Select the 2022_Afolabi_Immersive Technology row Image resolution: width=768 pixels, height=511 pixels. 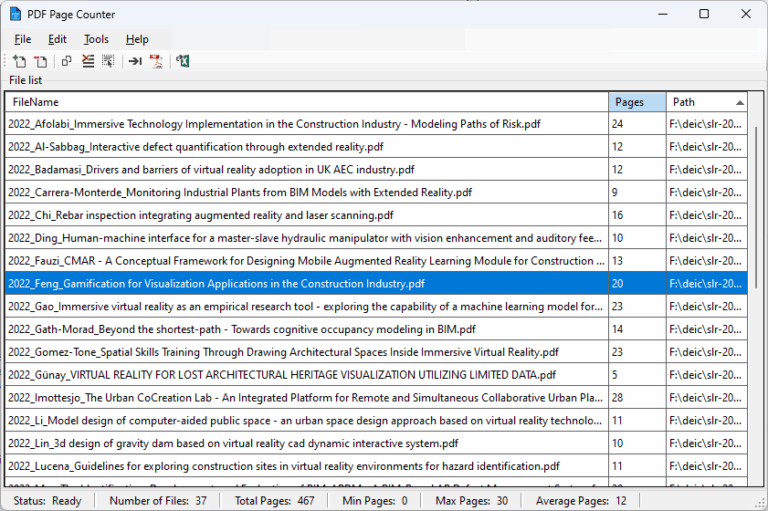[x=376, y=124]
